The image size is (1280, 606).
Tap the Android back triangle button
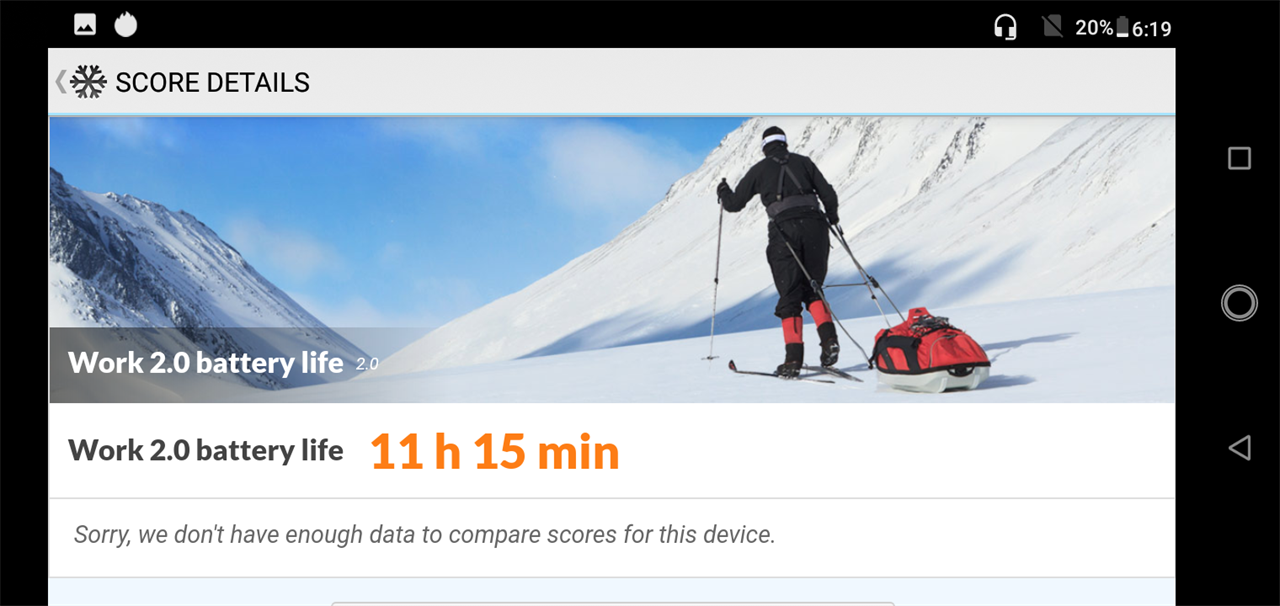(x=1239, y=447)
